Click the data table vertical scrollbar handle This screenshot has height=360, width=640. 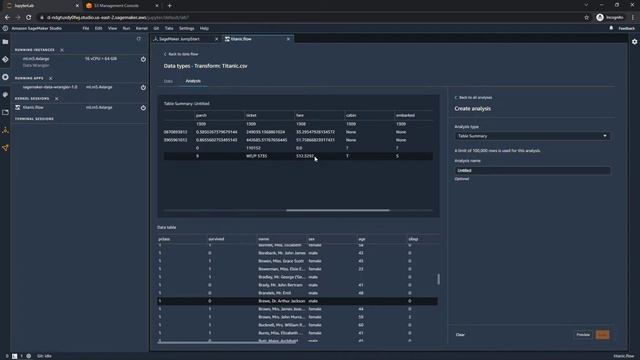[x=438, y=279]
